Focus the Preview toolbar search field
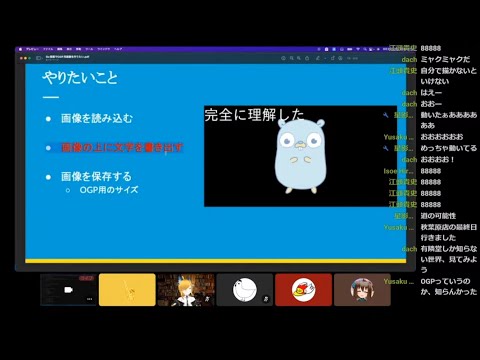This screenshot has height=360, width=480. (x=353, y=58)
